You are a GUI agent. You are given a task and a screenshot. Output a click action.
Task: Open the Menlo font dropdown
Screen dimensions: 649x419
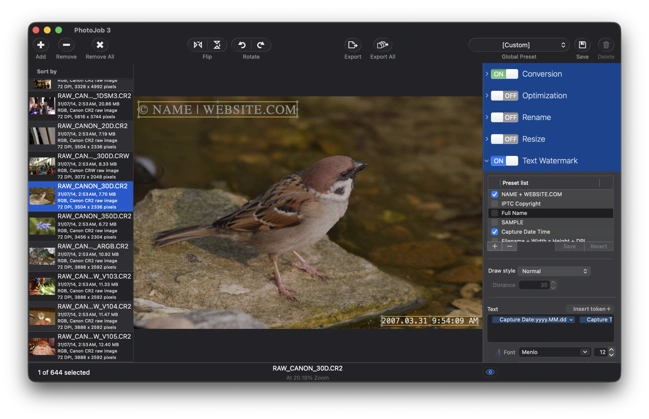coord(554,352)
